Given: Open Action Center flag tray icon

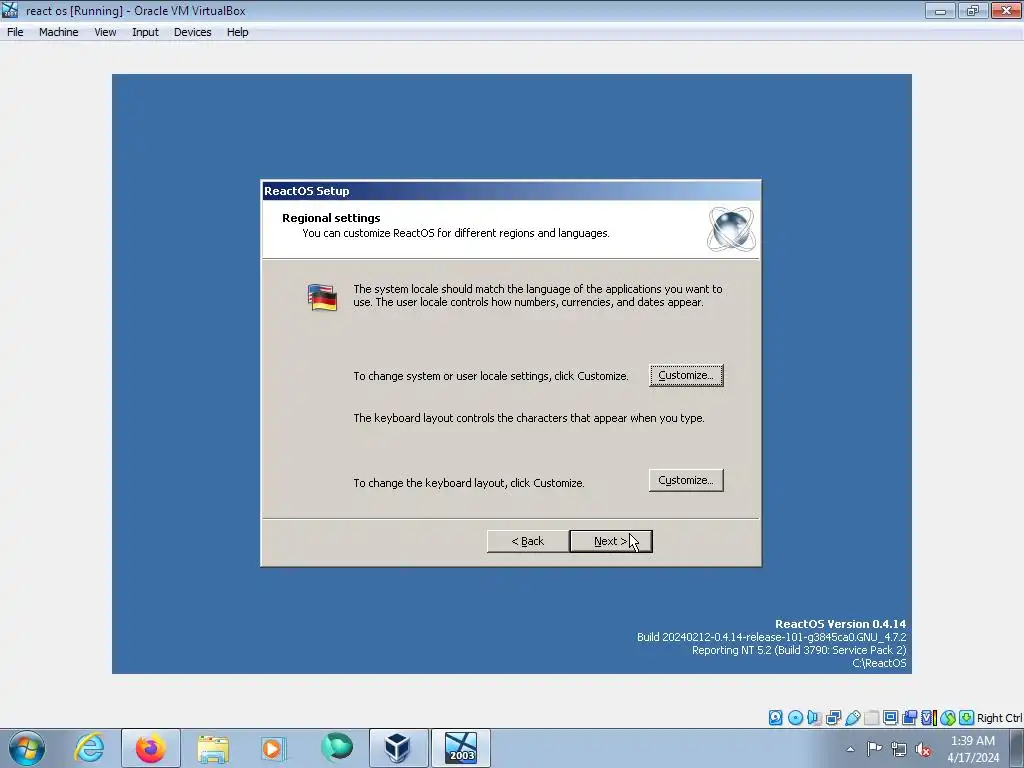Looking at the screenshot, I should point(874,749).
